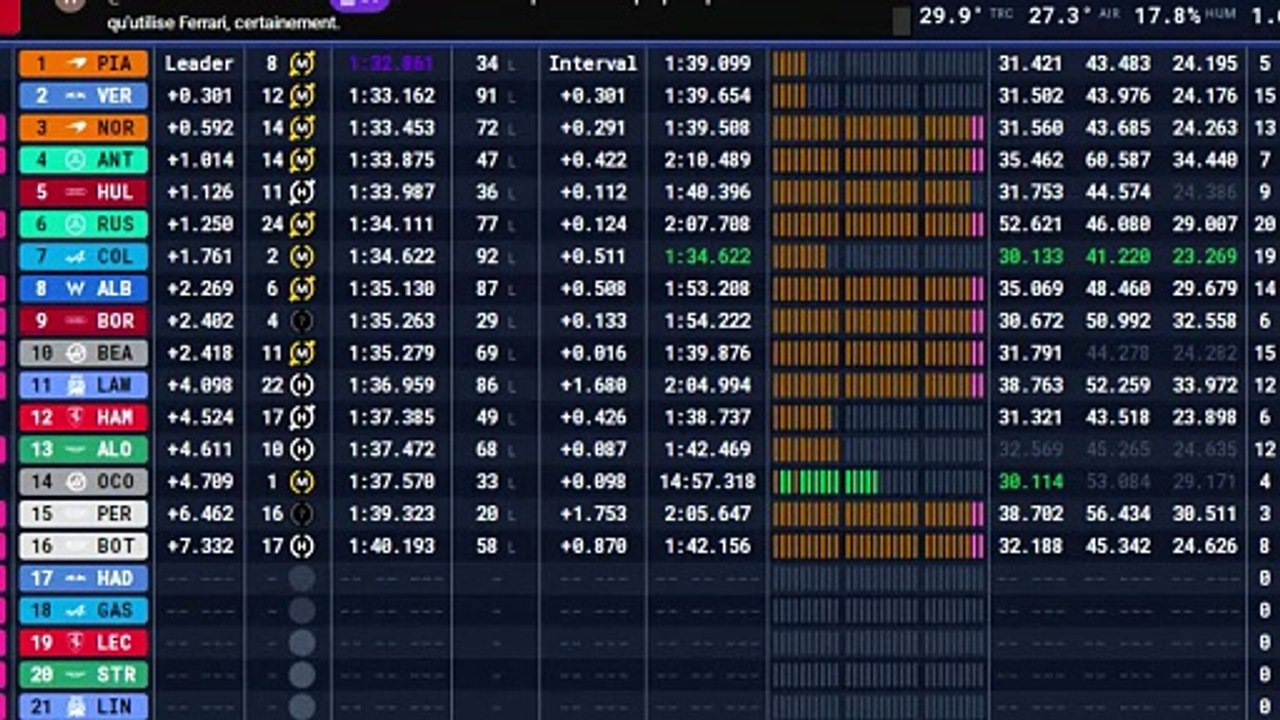1280x720 pixels.
Task: Click the Interval column header
Action: click(x=593, y=64)
